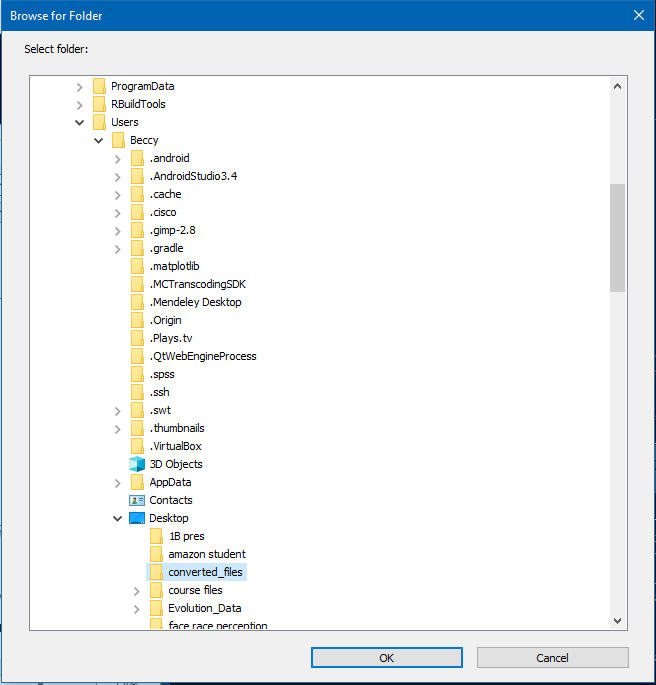The width and height of the screenshot is (656, 685).
Task: Expand the course files folder
Action: 137,590
